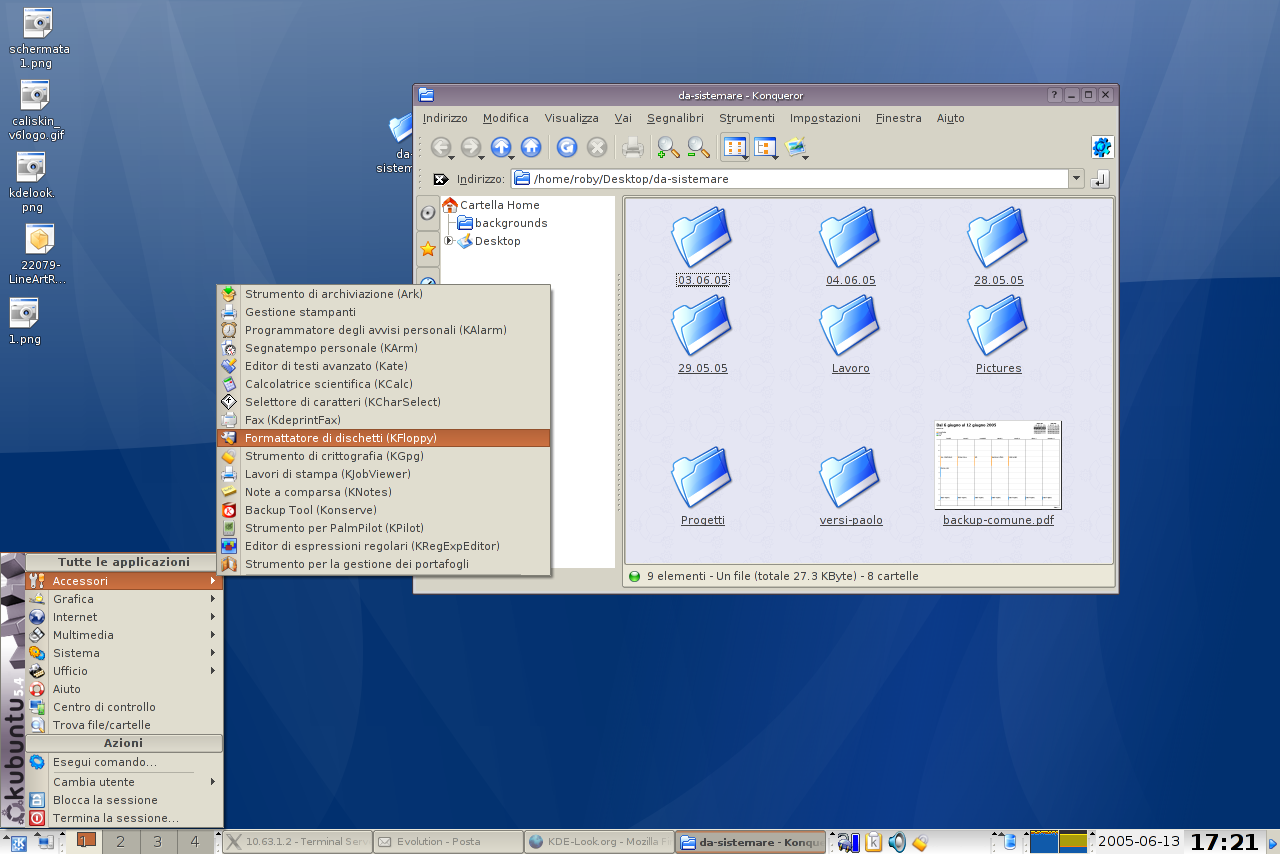Click the Up-folder arrow toolbar icon

point(501,148)
